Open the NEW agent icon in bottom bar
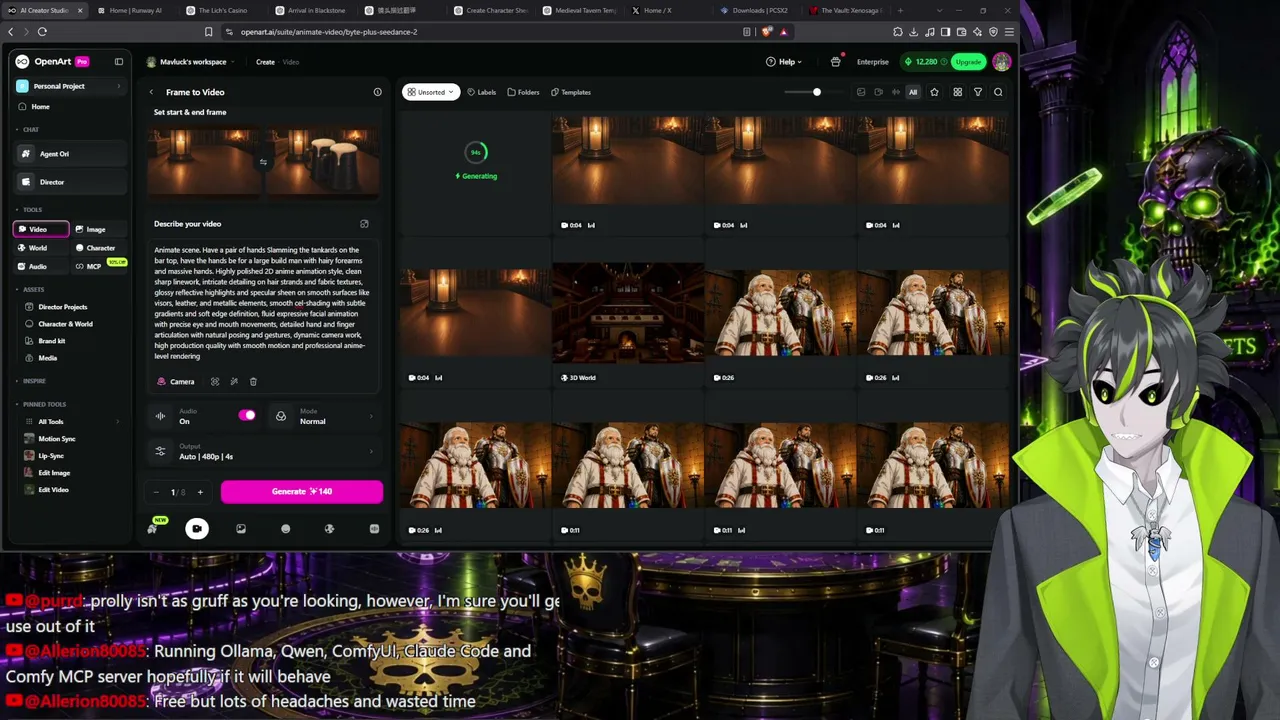This screenshot has width=1280, height=720. 153,528
